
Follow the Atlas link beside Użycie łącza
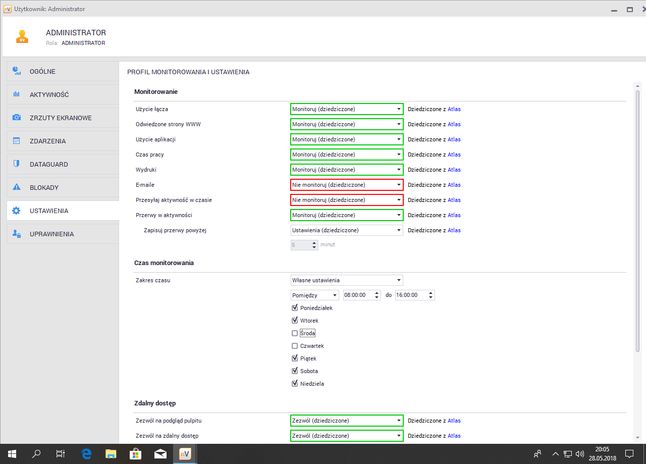click(x=454, y=109)
